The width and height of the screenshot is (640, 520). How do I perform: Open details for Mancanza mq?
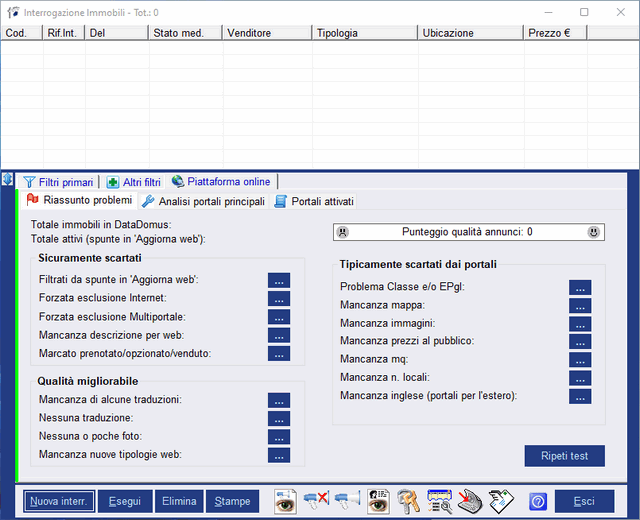(580, 360)
